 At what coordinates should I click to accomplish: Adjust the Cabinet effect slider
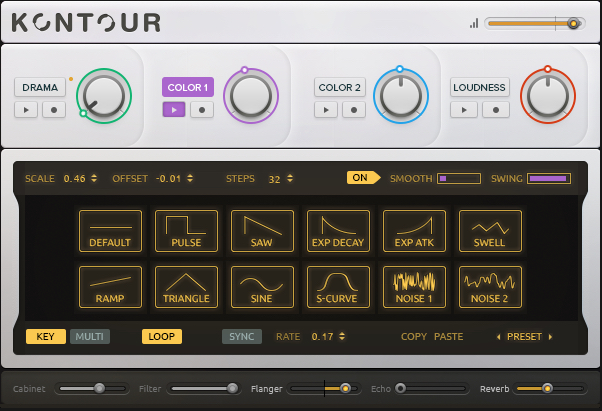click(92, 389)
